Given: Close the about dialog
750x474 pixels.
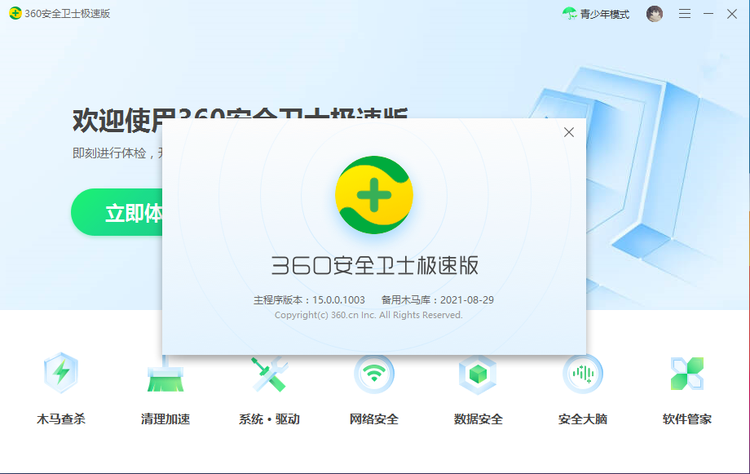Looking at the screenshot, I should (569, 132).
